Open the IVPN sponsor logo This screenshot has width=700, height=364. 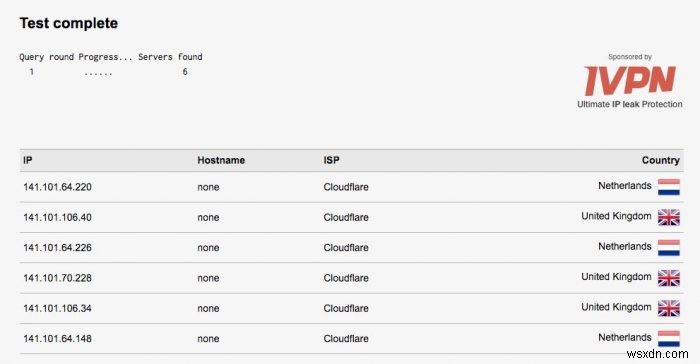pos(630,80)
